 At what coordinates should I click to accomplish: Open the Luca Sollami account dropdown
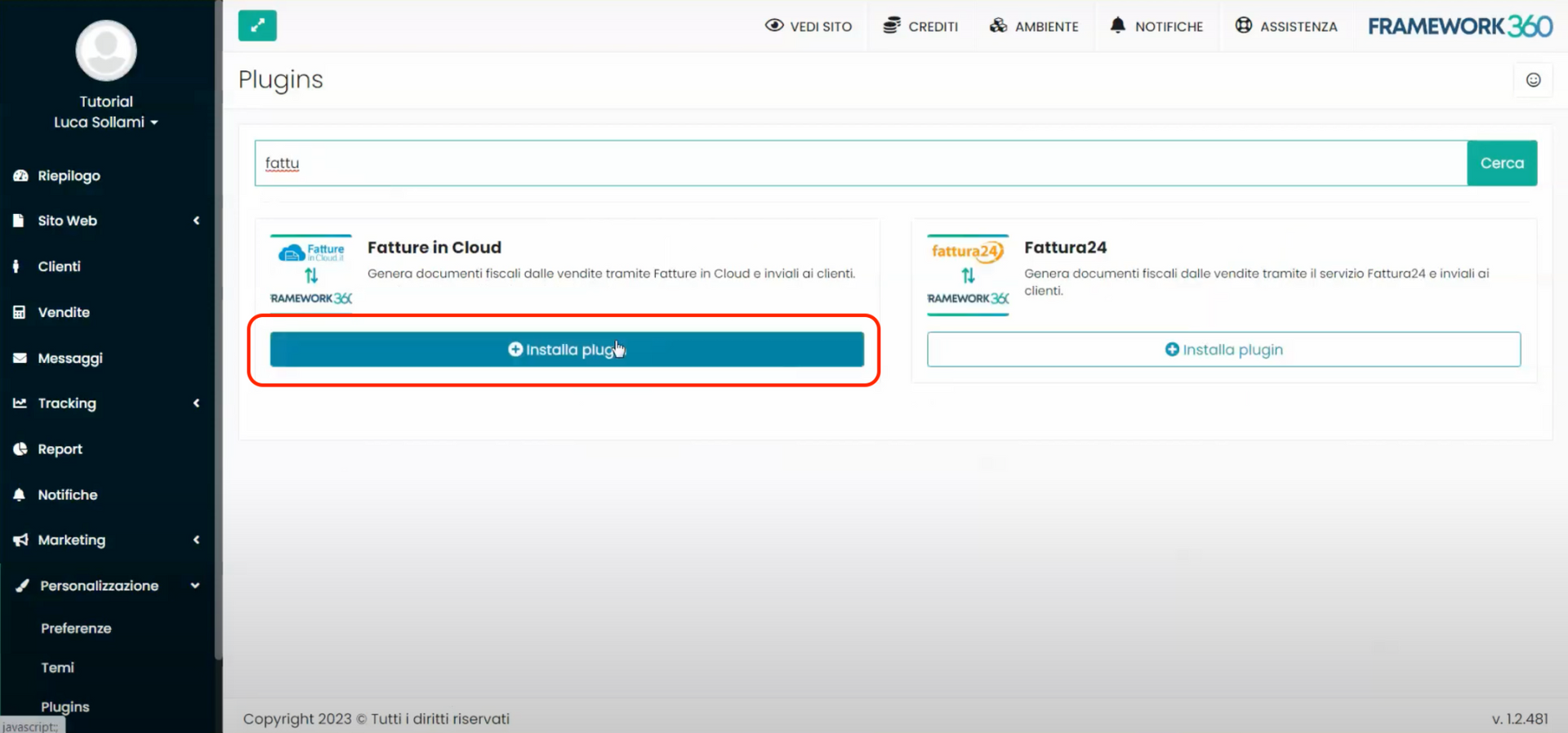pos(106,122)
